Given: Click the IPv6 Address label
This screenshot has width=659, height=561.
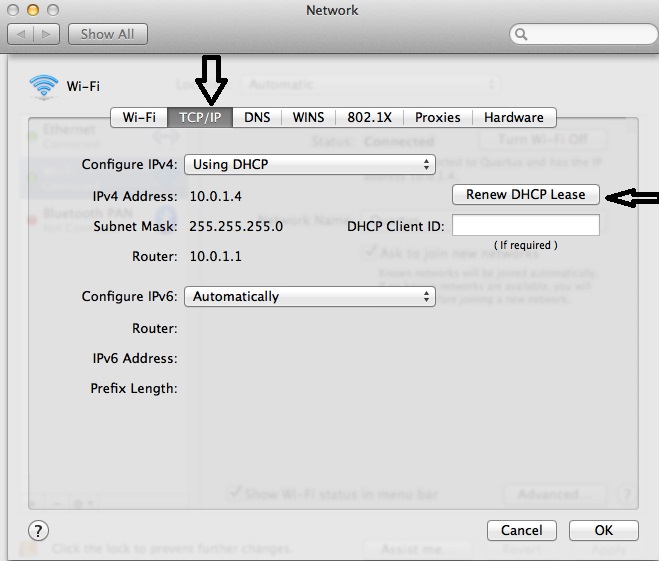Looking at the screenshot, I should [x=135, y=358].
